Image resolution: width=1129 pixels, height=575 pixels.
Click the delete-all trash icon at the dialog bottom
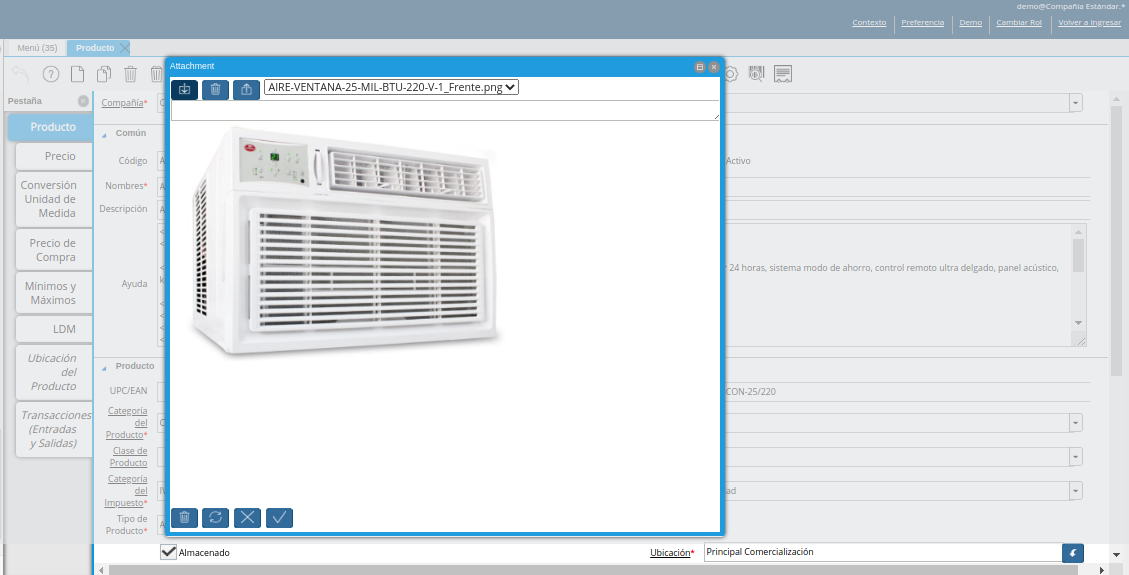pyautogui.click(x=184, y=517)
